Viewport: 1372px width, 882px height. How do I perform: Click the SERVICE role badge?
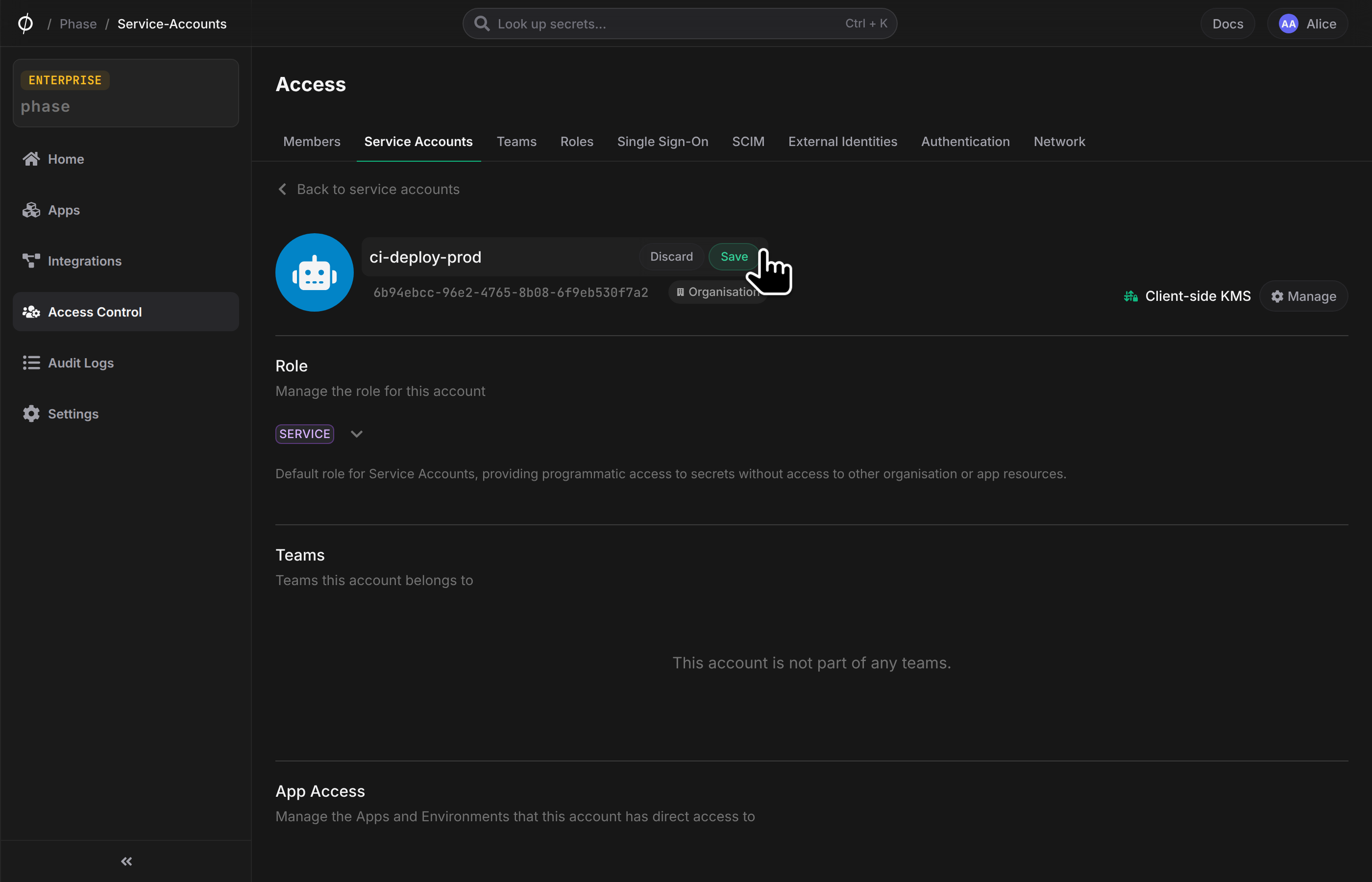305,434
